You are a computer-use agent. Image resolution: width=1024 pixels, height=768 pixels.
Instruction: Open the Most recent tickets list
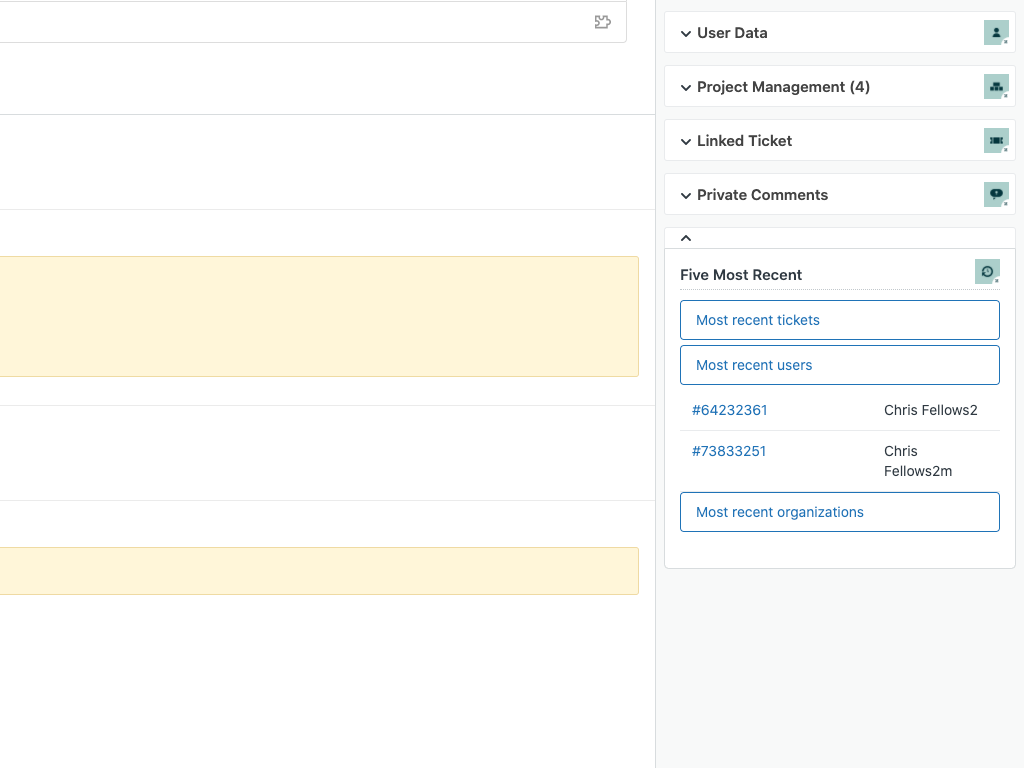click(x=839, y=320)
